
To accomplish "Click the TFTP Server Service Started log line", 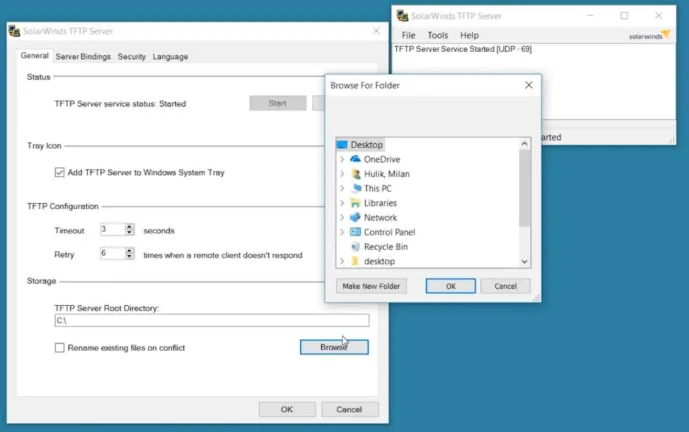I will (463, 49).
